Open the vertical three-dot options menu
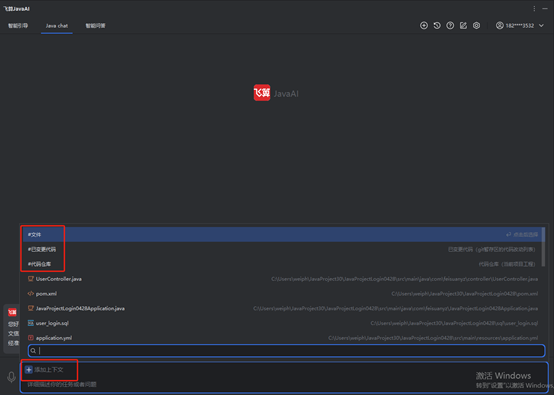The image size is (554, 395). (x=534, y=8)
